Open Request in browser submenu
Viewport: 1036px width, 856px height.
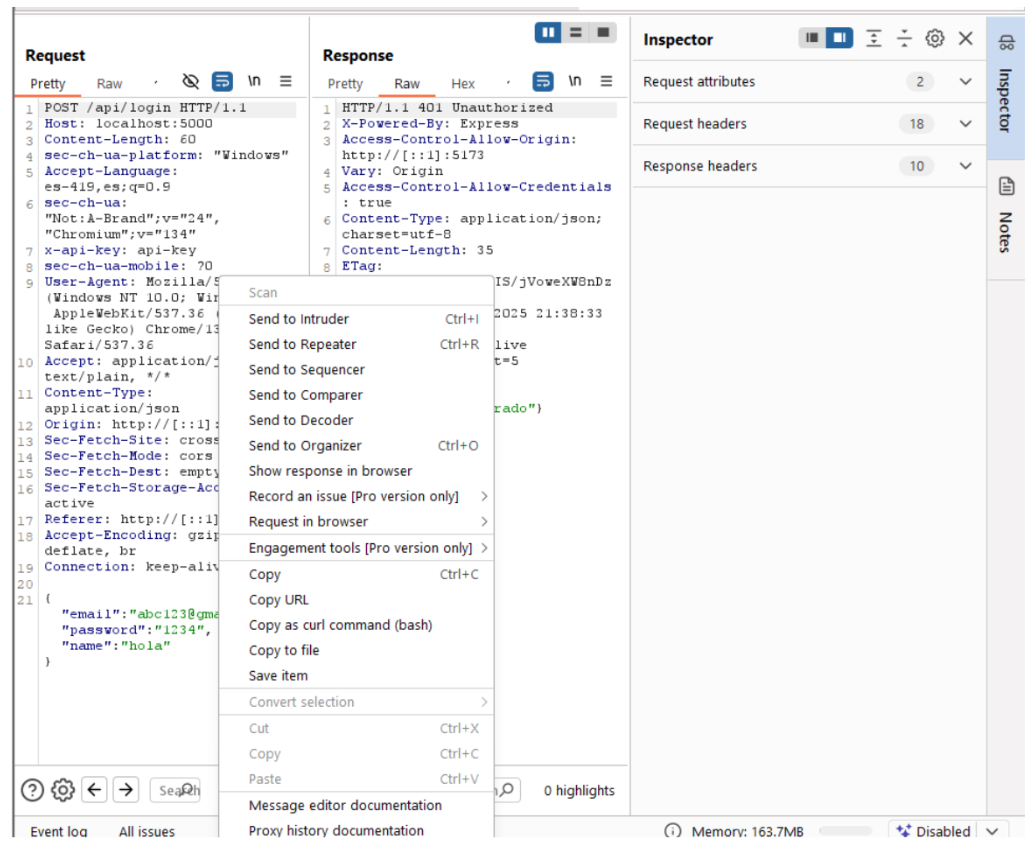point(357,522)
